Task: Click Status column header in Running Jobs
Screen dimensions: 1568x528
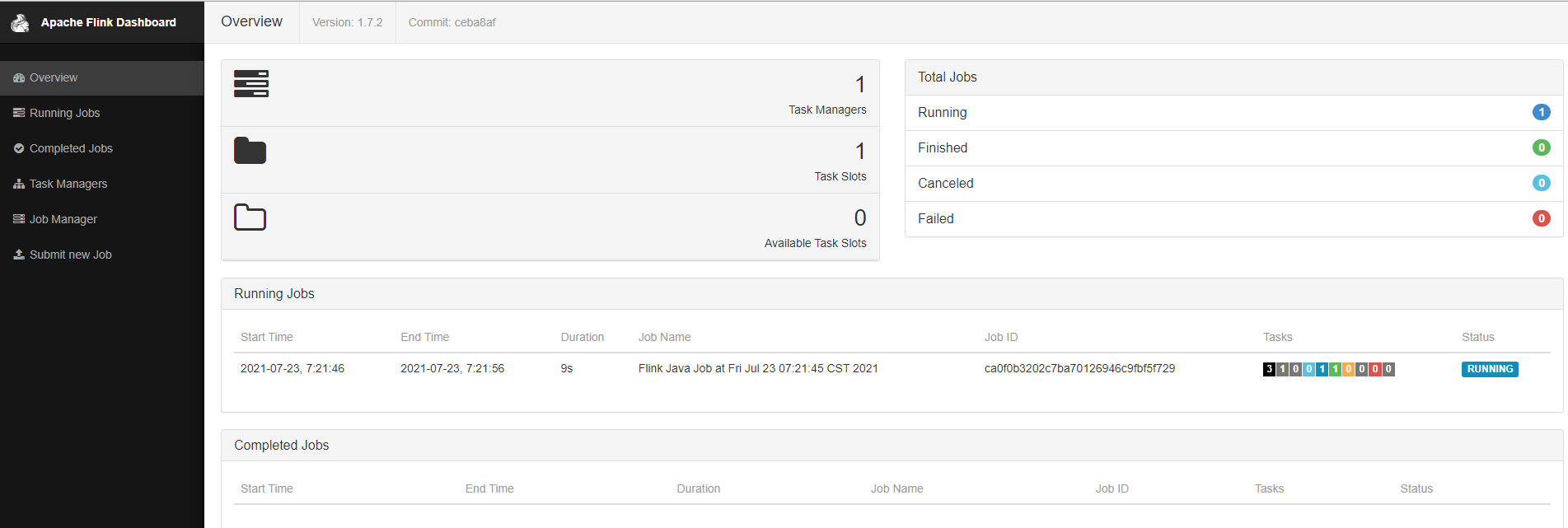Action: [1478, 337]
